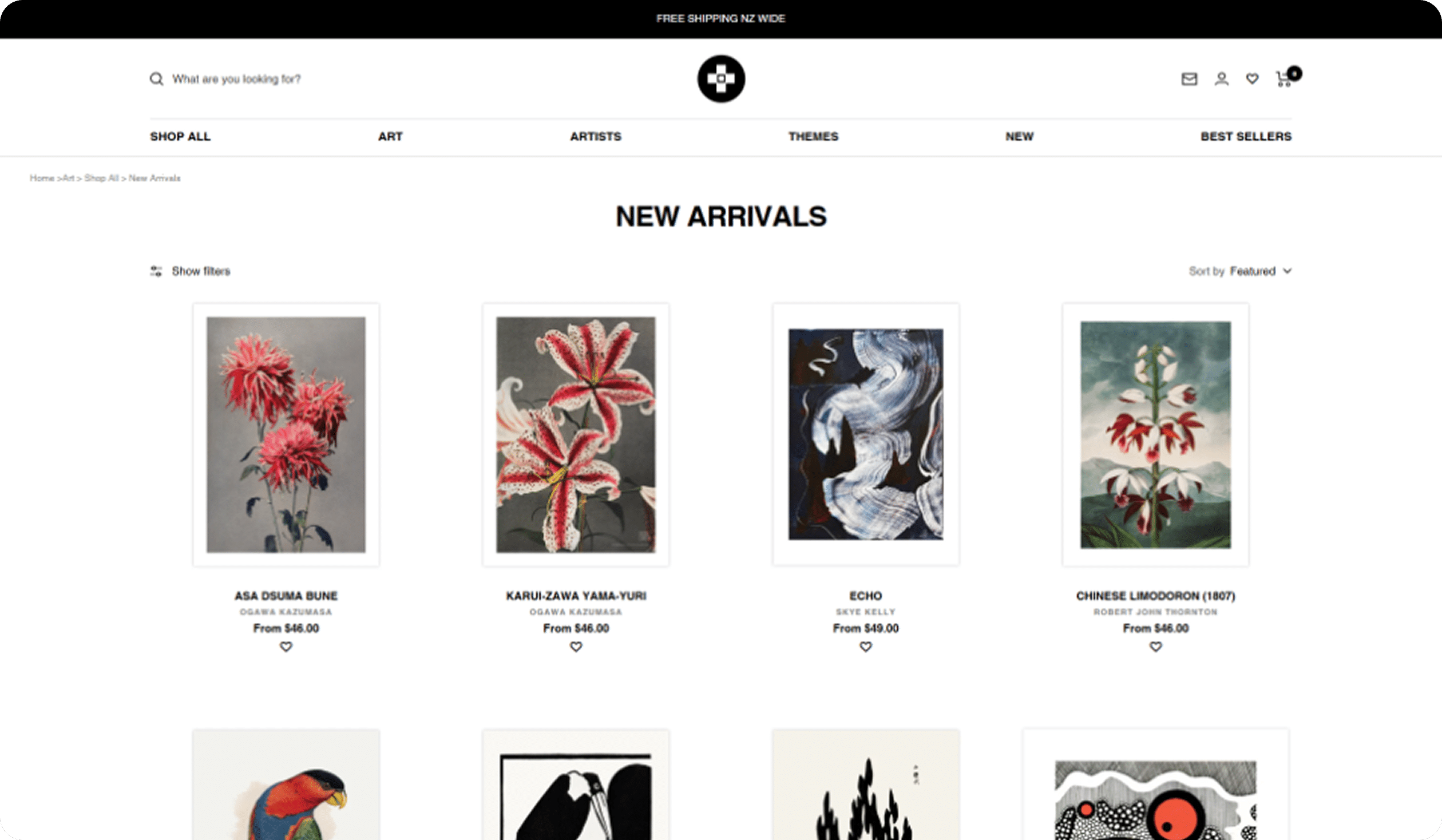Expand the Sort by Featured dropdown
Viewport: 1442px width, 840px height.
point(1240,271)
